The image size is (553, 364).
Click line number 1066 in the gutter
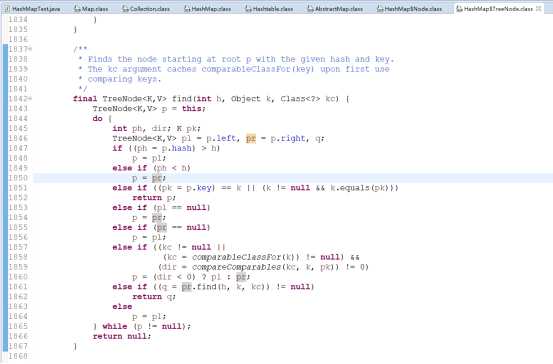click(x=18, y=336)
